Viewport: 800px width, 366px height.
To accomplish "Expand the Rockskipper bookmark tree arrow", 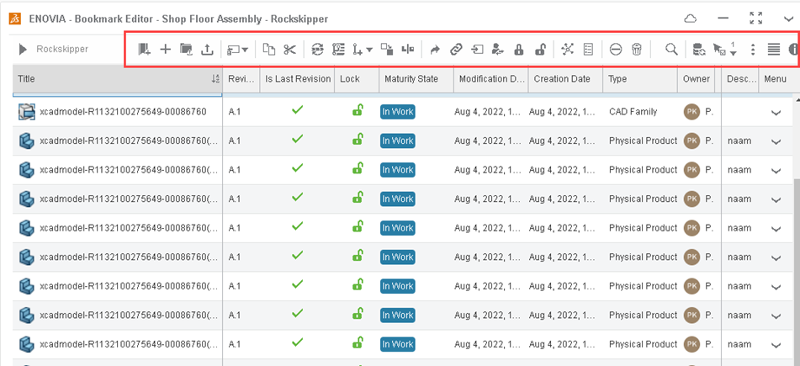I will coord(22,50).
